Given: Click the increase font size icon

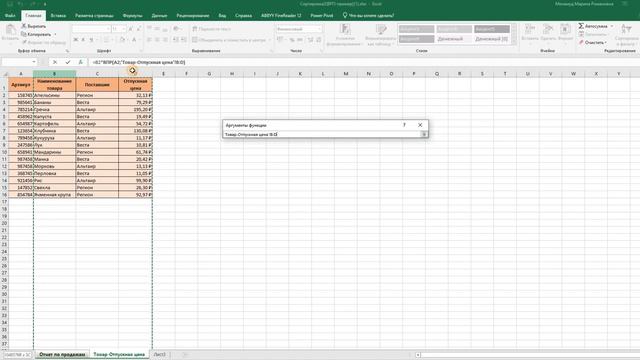Looking at the screenshot, I should point(131,29).
